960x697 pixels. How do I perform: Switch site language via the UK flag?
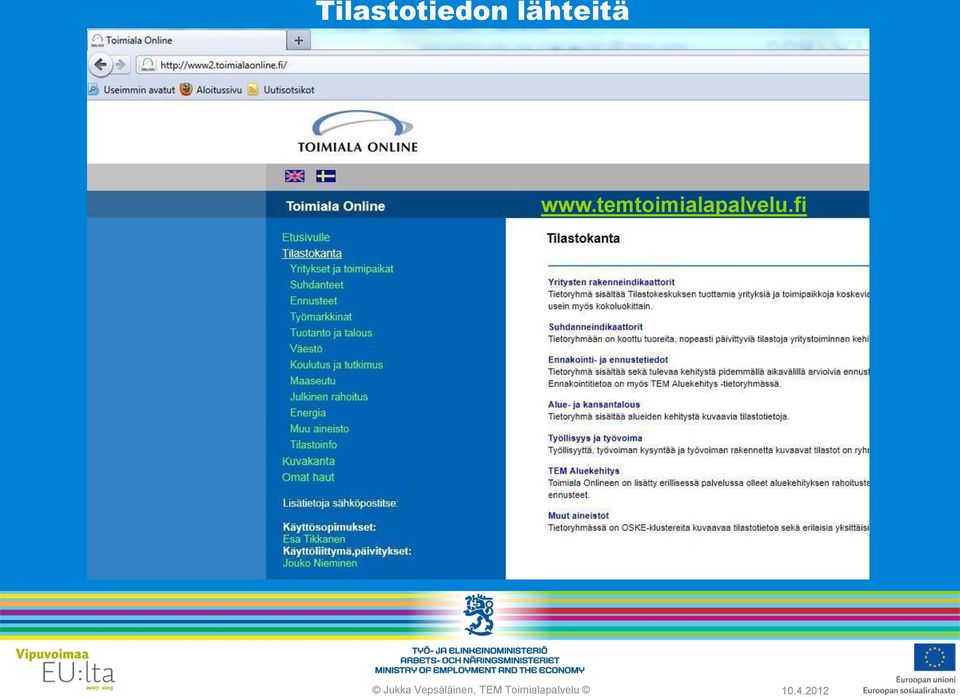[294, 176]
